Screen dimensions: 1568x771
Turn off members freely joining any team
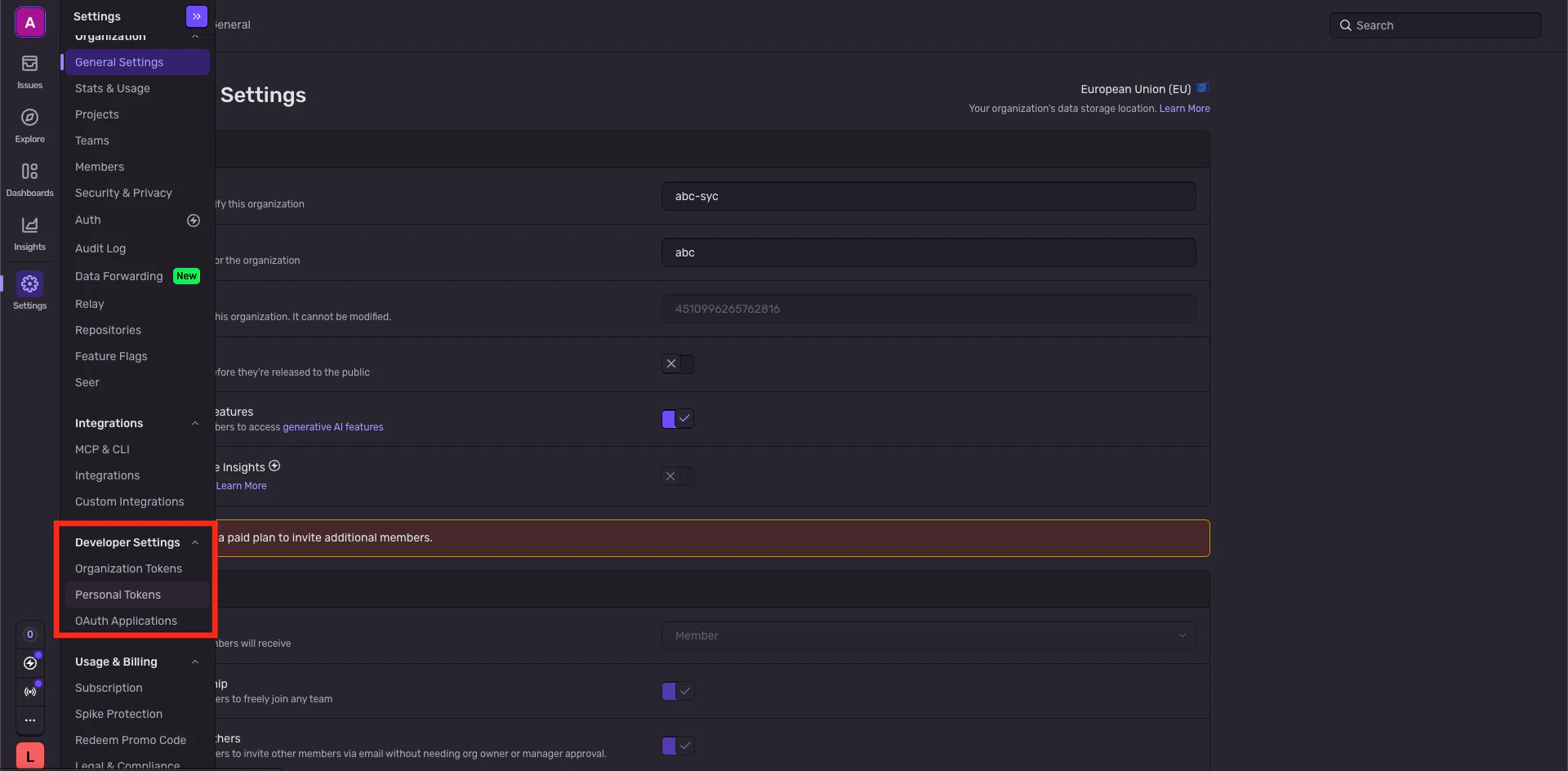pyautogui.click(x=677, y=691)
